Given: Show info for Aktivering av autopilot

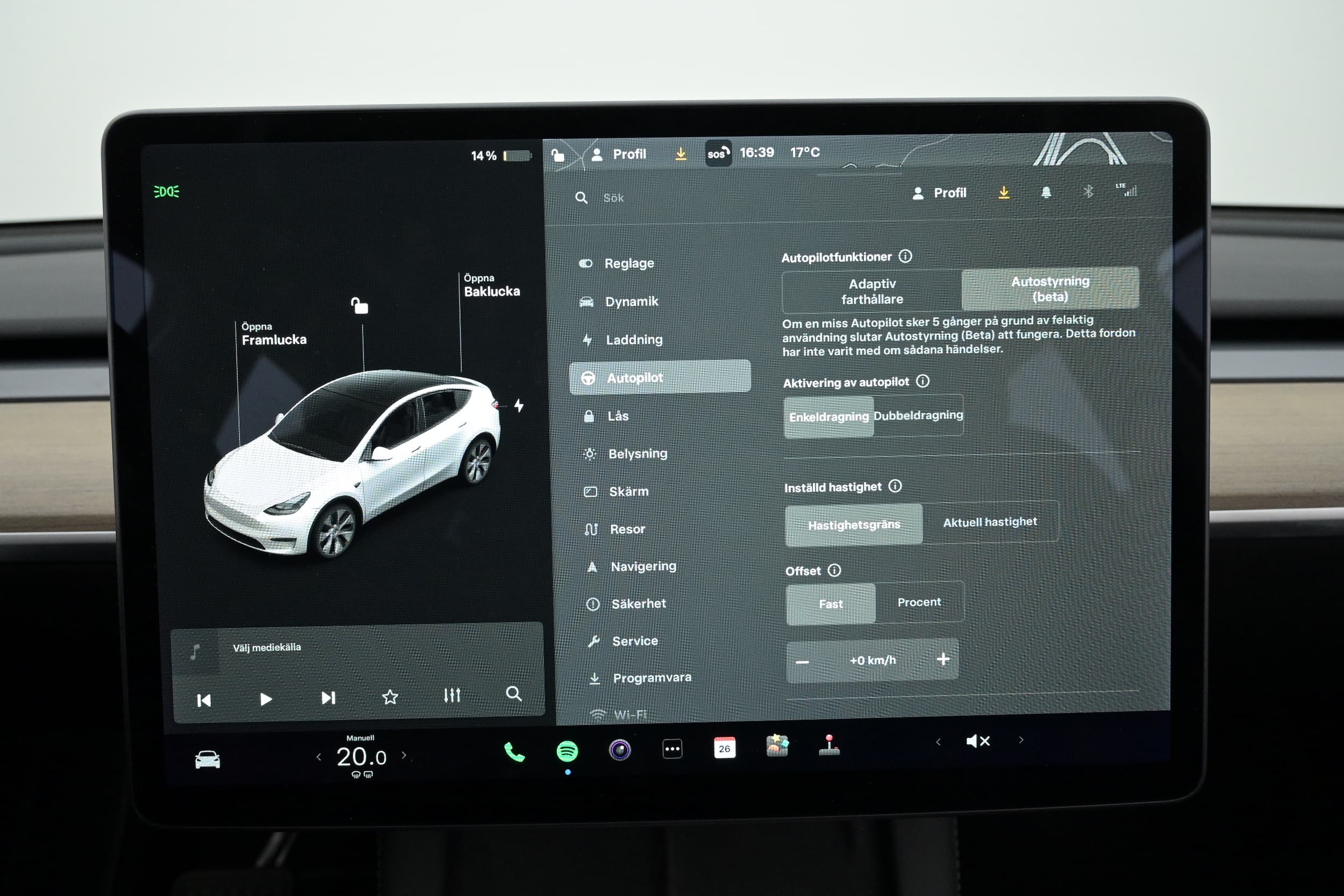Looking at the screenshot, I should pos(923,381).
